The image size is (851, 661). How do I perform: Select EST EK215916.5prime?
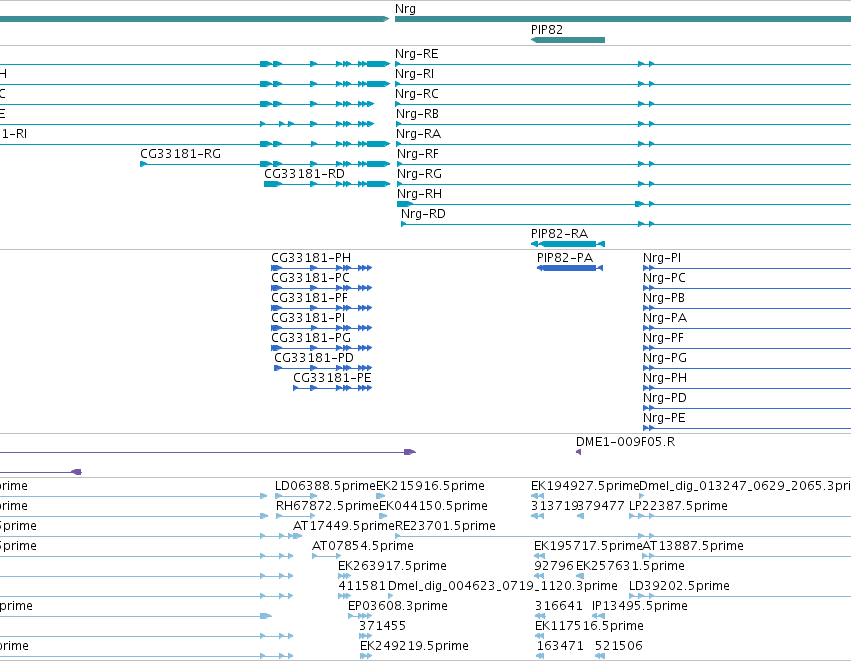(430, 486)
